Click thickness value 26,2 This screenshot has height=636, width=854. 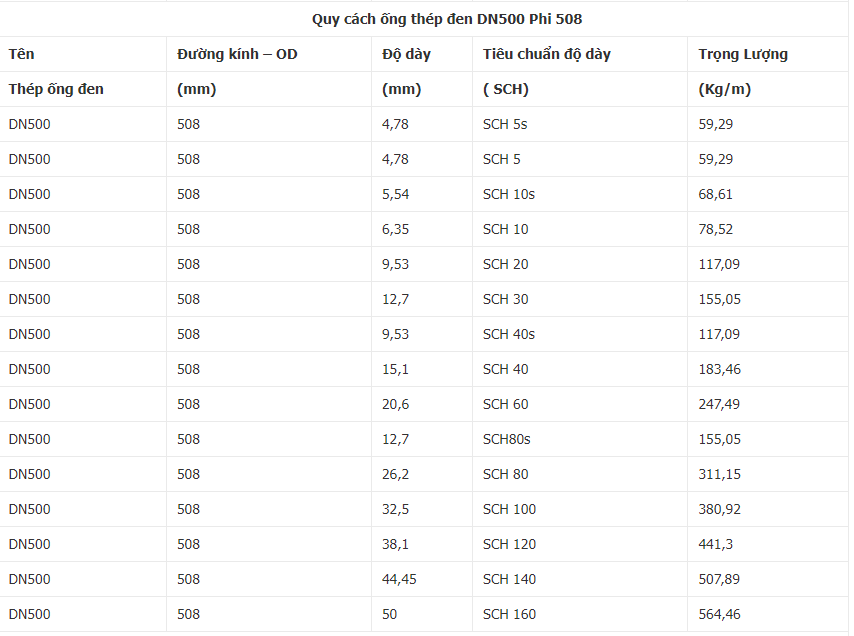coord(396,474)
